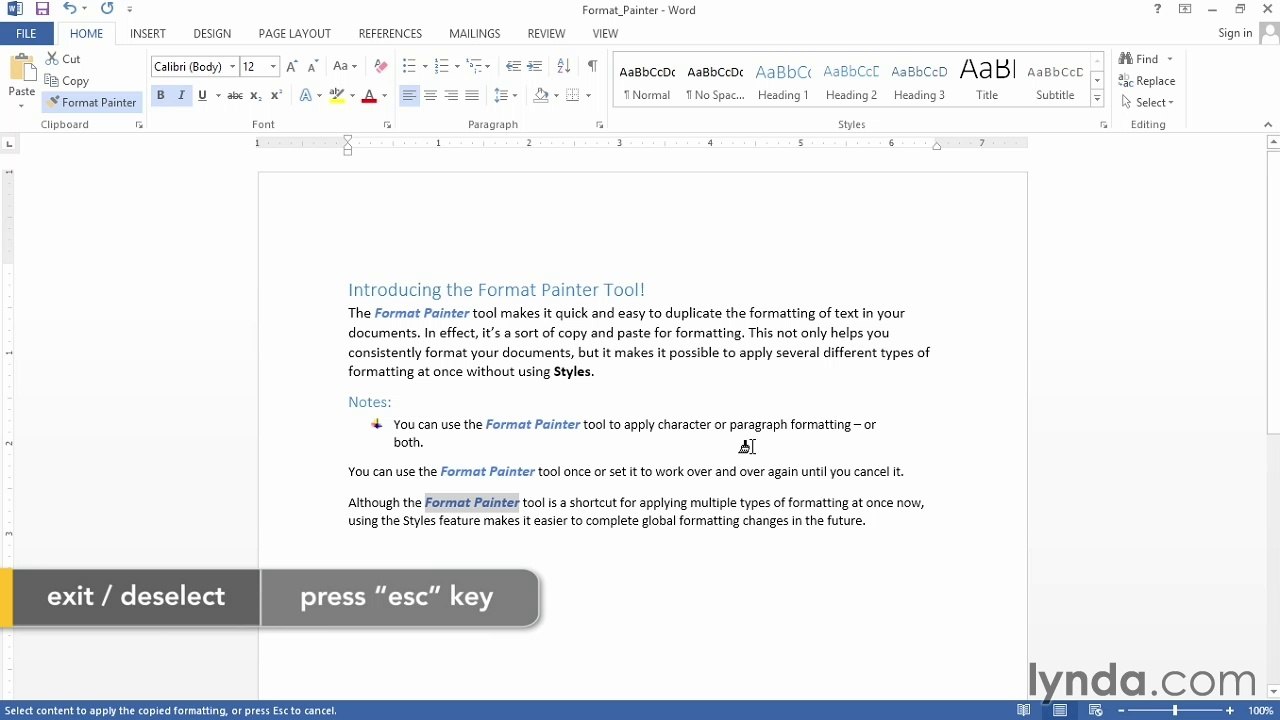Toggle Bold formatting
This screenshot has height=720, width=1280.
tap(160, 96)
